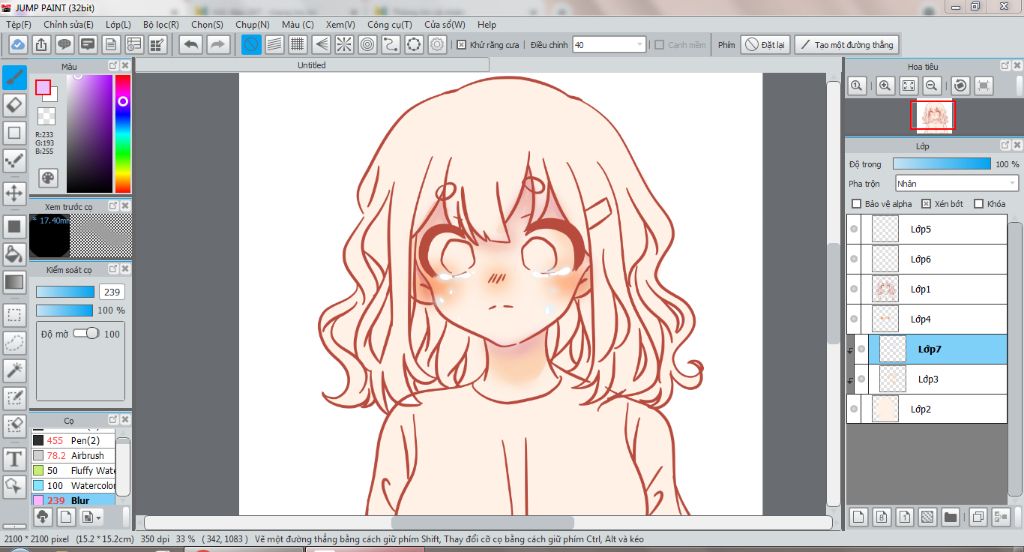1024x552 pixels.
Task: Toggle Xén bớt clipping checkbox
Action: tap(925, 204)
